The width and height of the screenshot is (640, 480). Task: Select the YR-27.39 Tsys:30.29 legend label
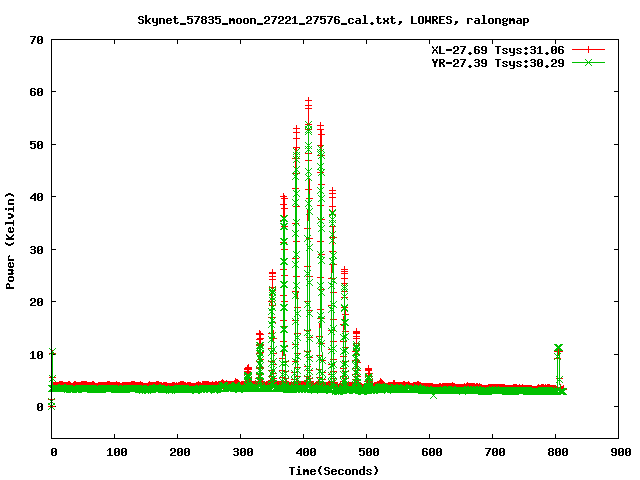tap(498, 63)
